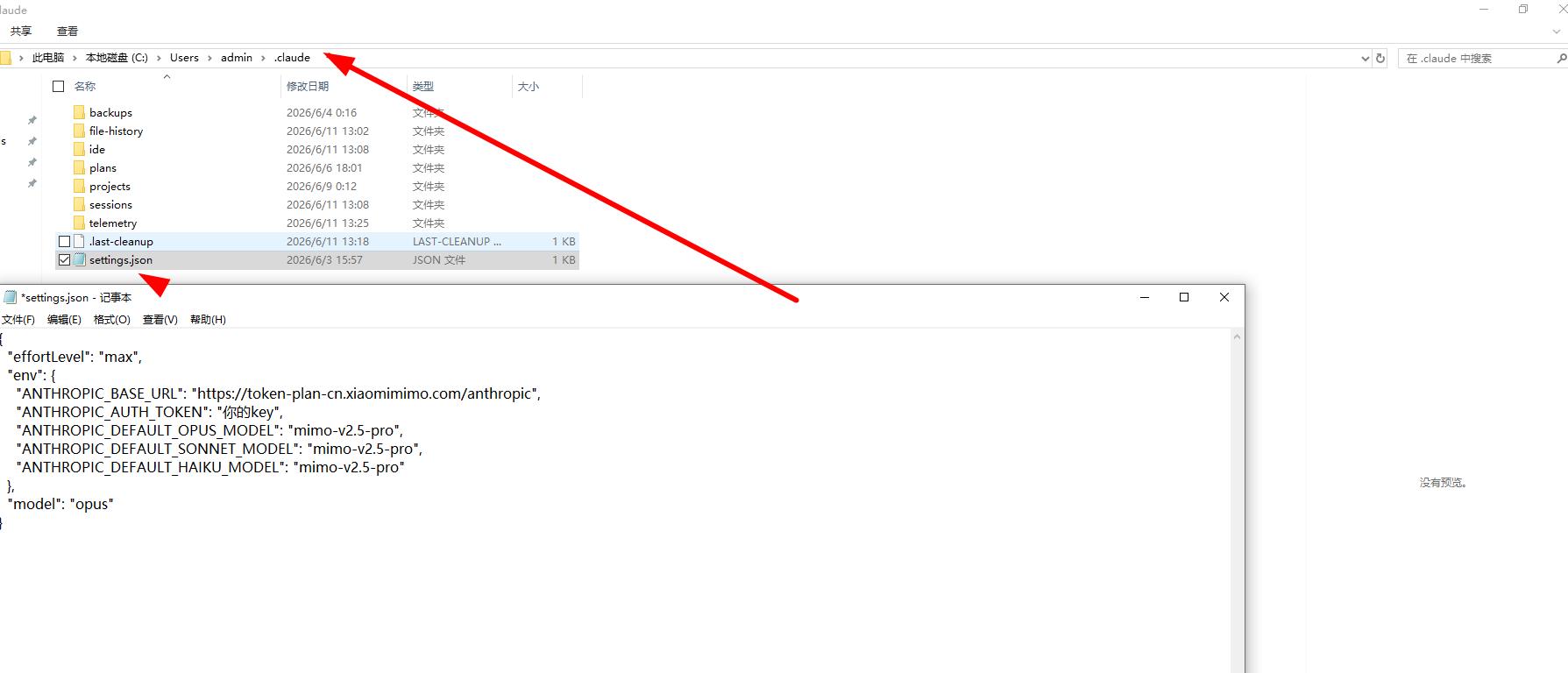Click the settings.json file icon

click(79, 259)
